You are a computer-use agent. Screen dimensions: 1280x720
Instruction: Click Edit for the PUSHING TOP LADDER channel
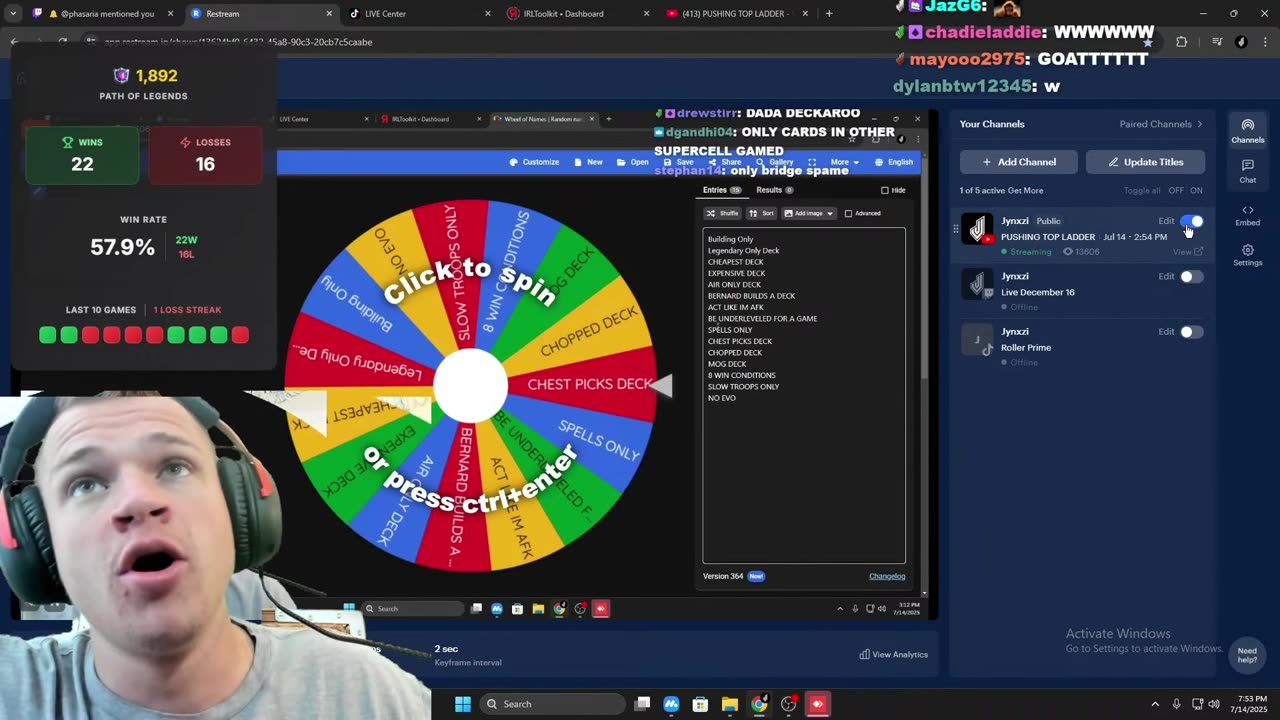tap(1166, 221)
